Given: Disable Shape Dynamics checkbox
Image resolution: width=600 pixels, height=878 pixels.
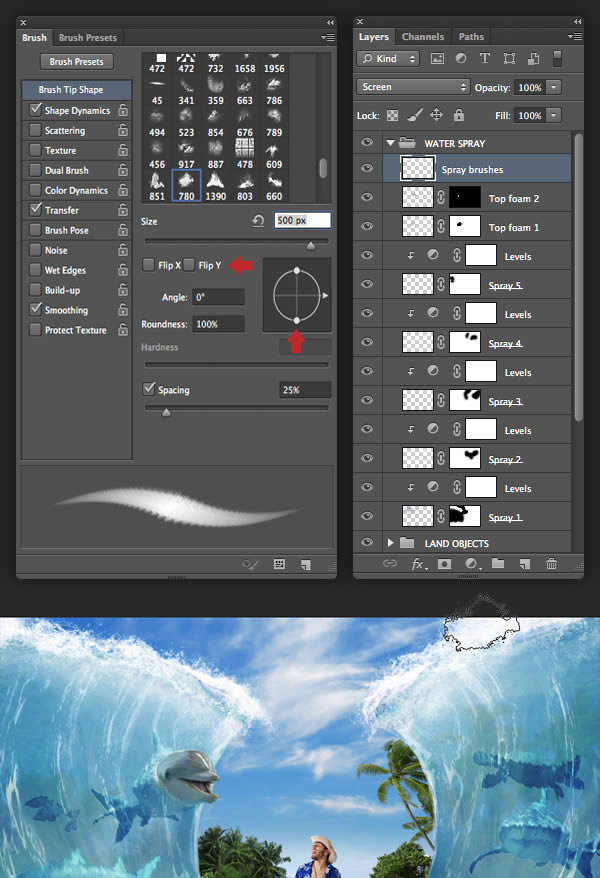Looking at the screenshot, I should [x=35, y=109].
